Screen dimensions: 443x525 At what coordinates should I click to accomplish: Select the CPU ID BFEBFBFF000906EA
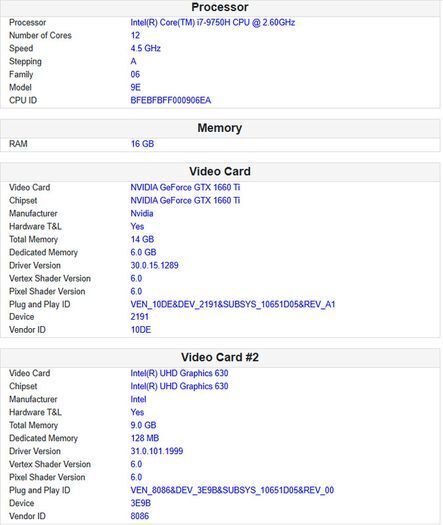[170, 100]
